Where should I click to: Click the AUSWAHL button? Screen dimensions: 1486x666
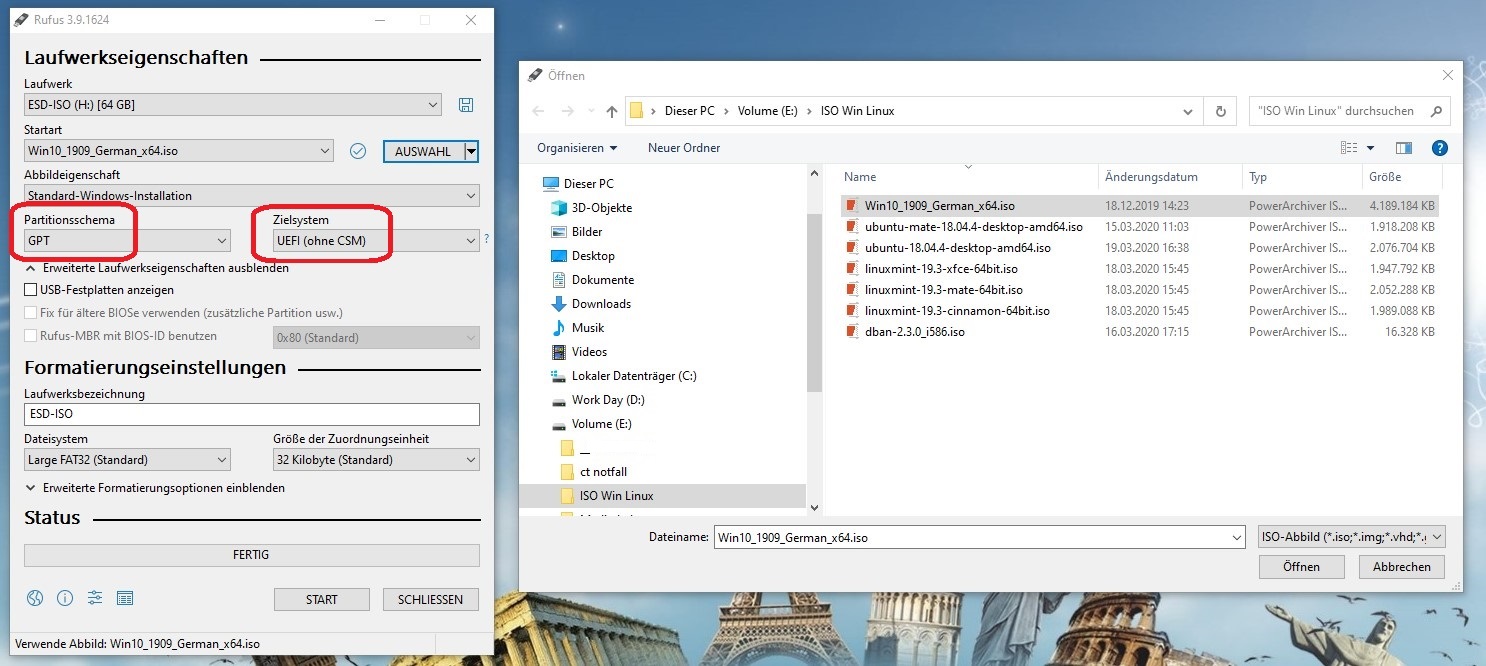pos(423,151)
